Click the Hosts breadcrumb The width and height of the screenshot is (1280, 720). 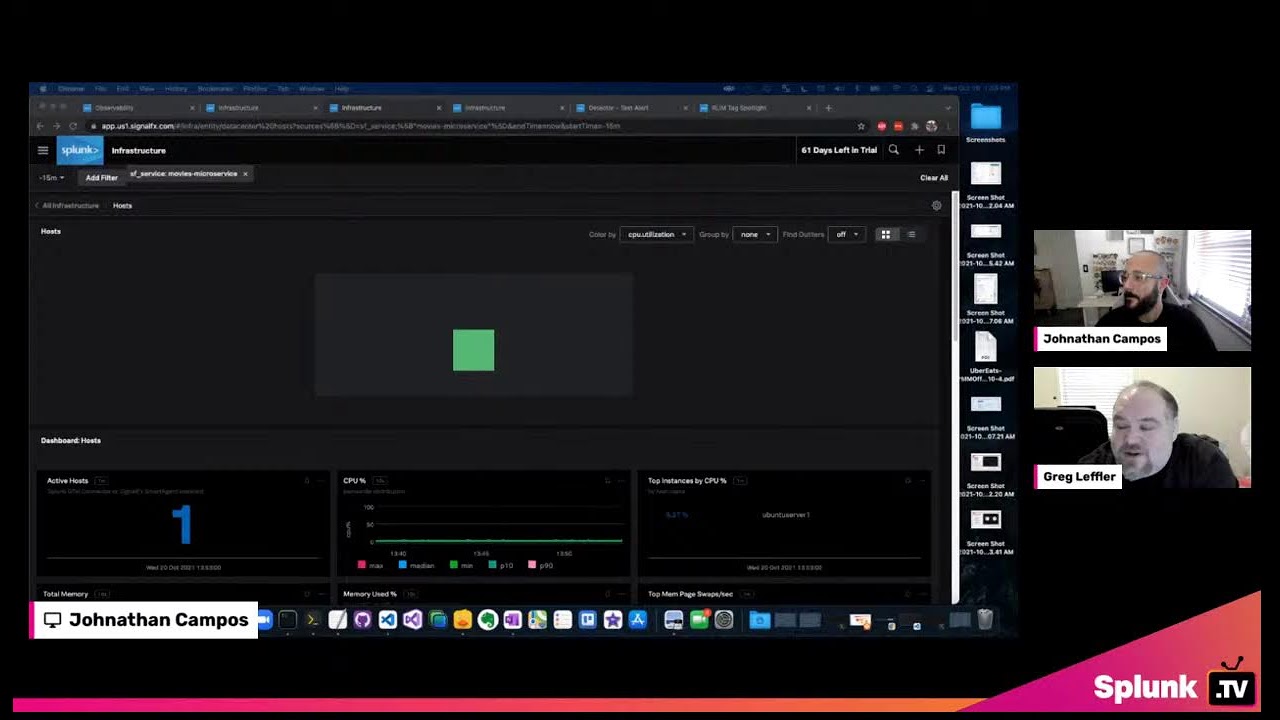pos(122,205)
